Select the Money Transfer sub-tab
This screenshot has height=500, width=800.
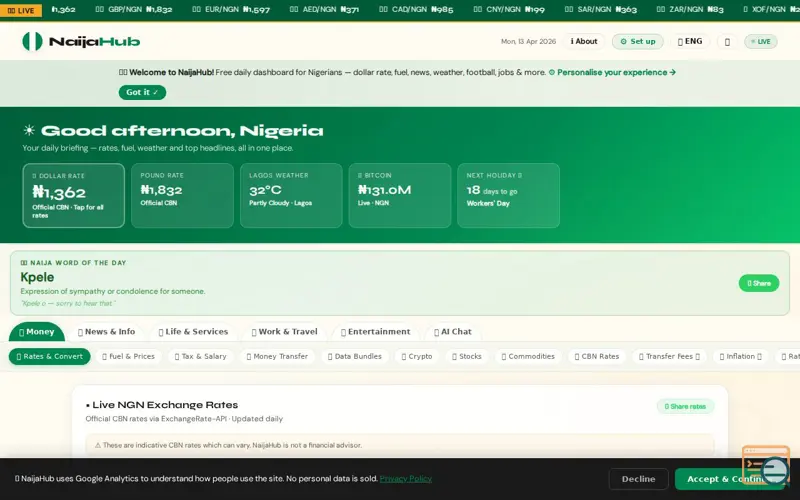pyautogui.click(x=278, y=357)
